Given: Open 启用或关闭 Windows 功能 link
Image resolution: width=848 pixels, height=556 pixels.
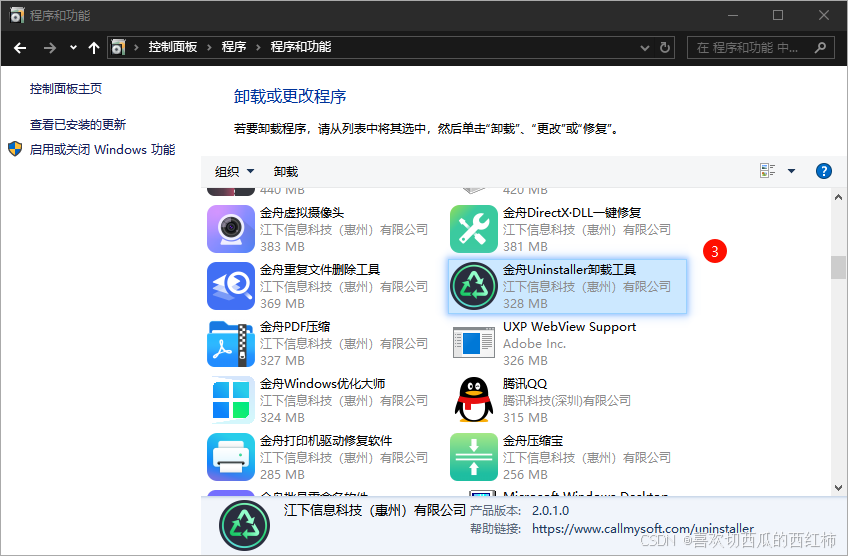Looking at the screenshot, I should pyautogui.click(x=102, y=149).
